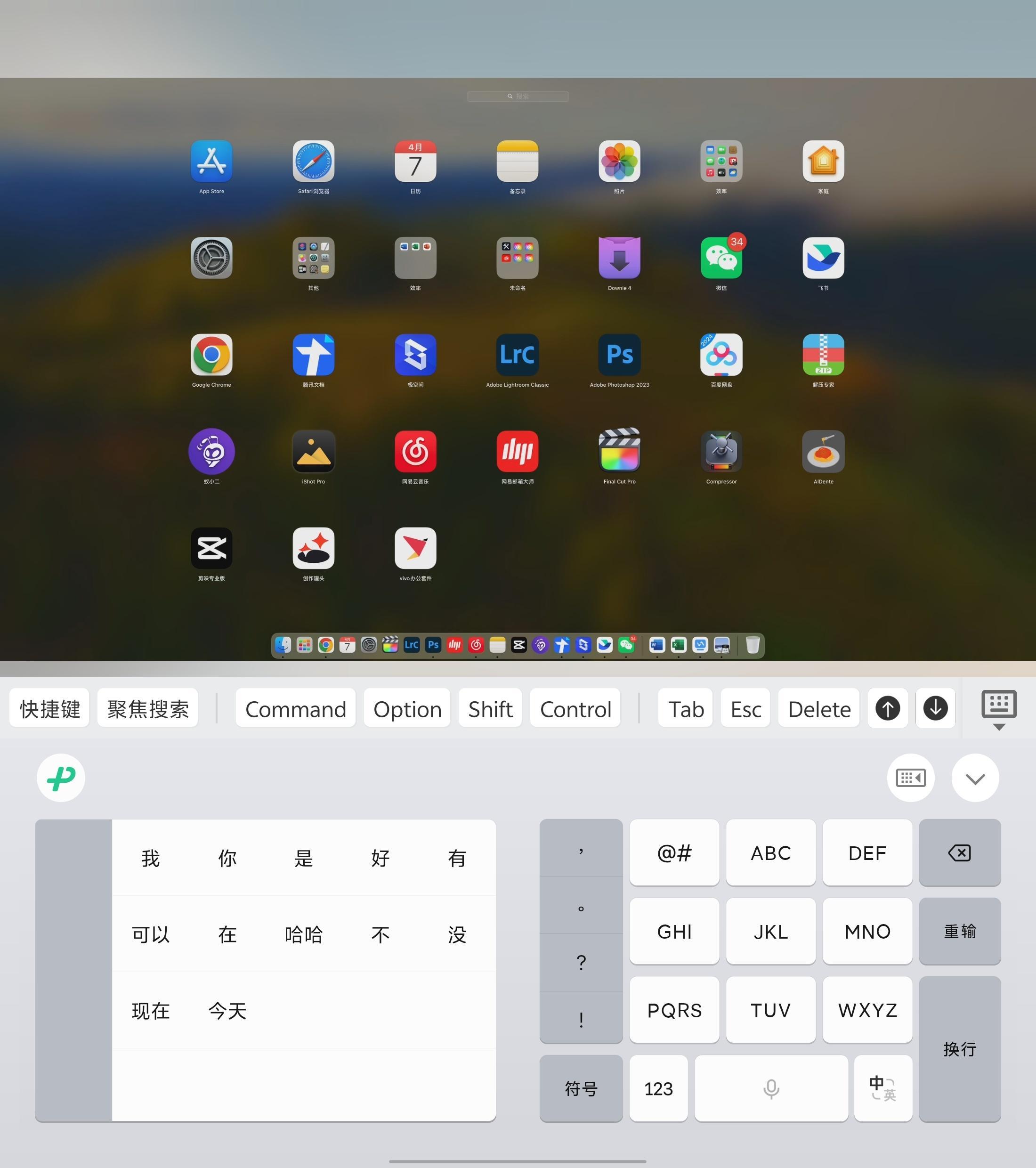The width and height of the screenshot is (1036, 1168).
Task: Open AlDente app icon
Action: [x=824, y=451]
